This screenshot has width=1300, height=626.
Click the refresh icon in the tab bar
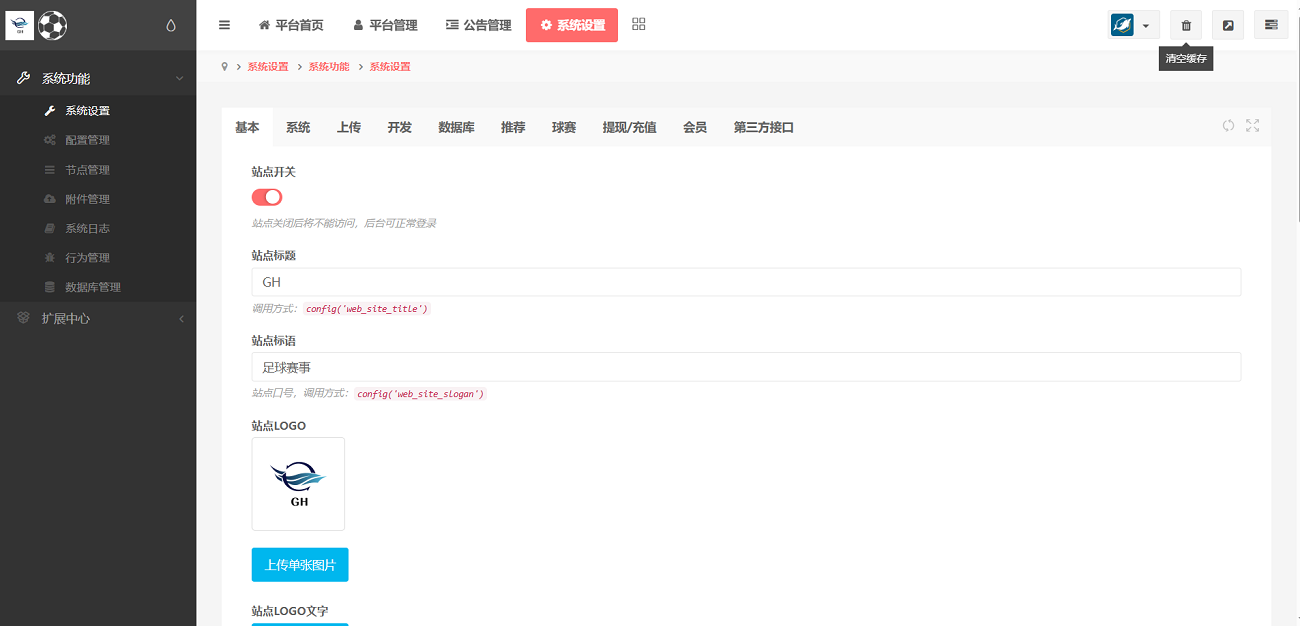[x=1228, y=126]
